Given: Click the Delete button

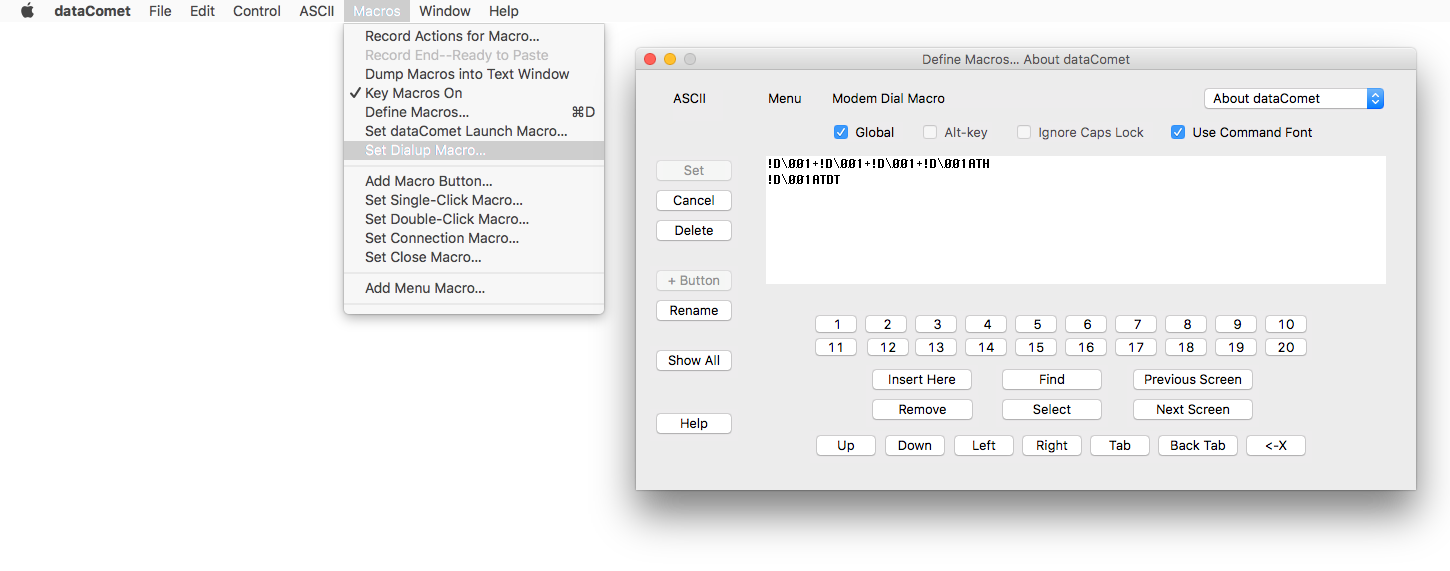Looking at the screenshot, I should tap(694, 230).
